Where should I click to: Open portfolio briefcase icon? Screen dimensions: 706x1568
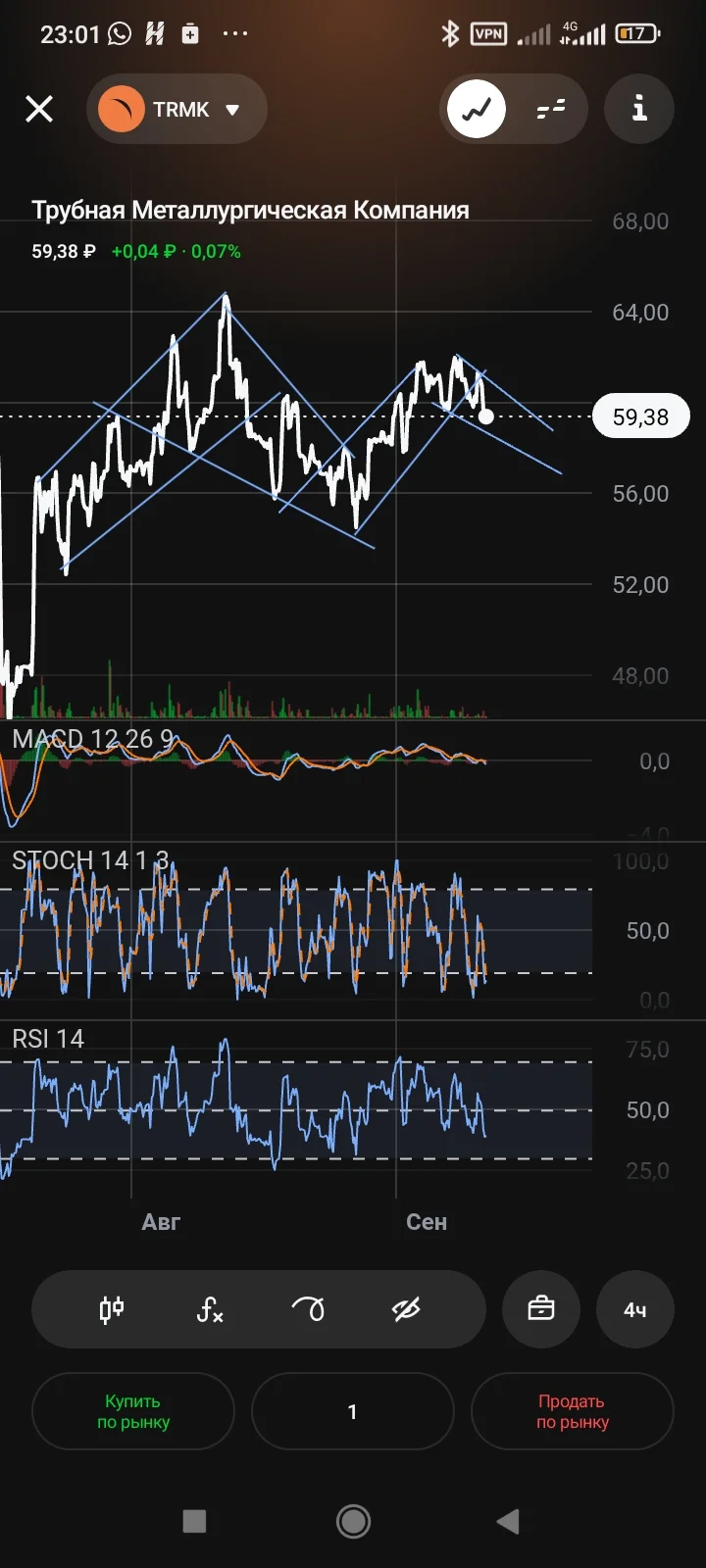[541, 1309]
